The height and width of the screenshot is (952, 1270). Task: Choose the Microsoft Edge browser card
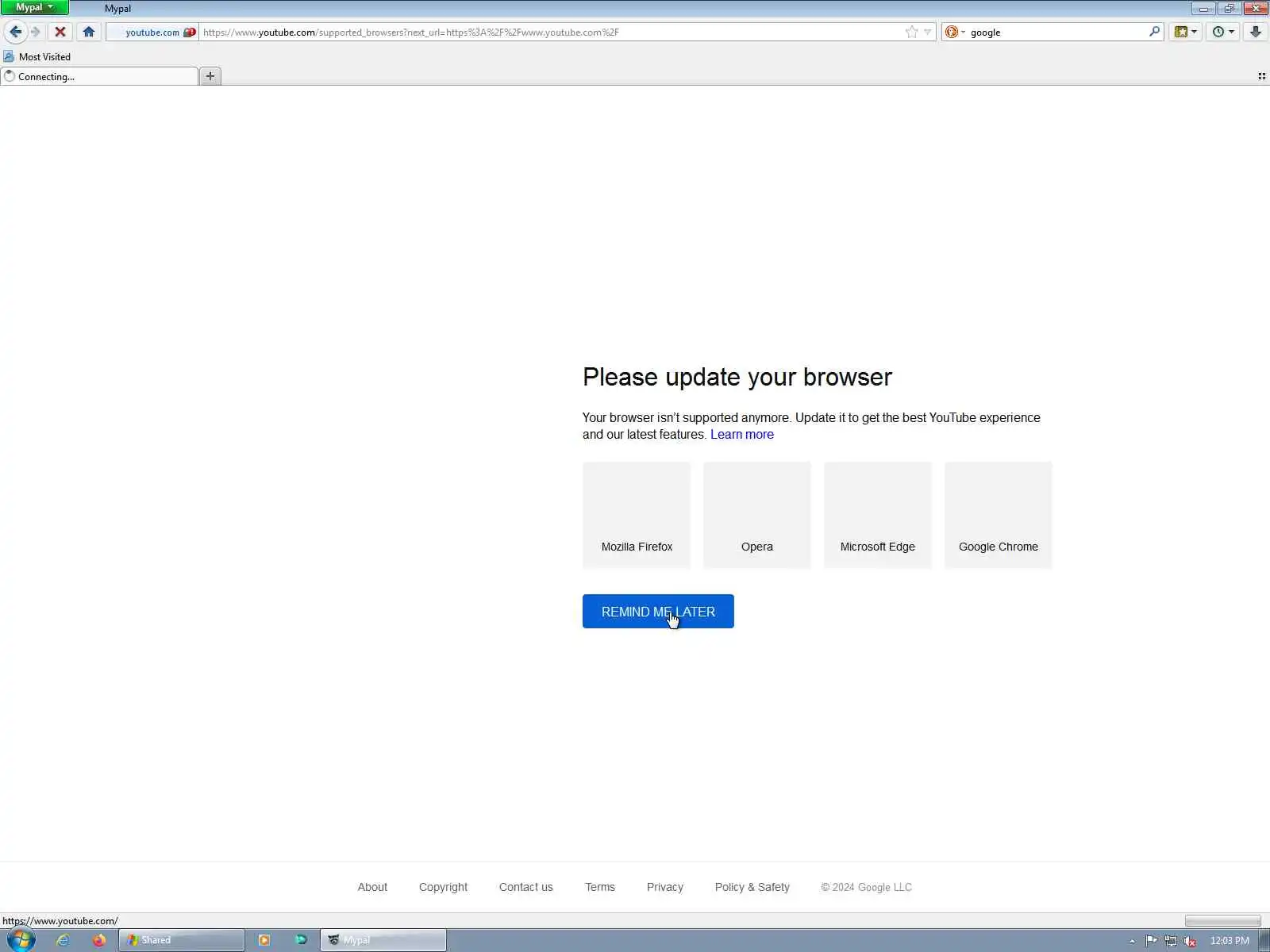click(878, 515)
